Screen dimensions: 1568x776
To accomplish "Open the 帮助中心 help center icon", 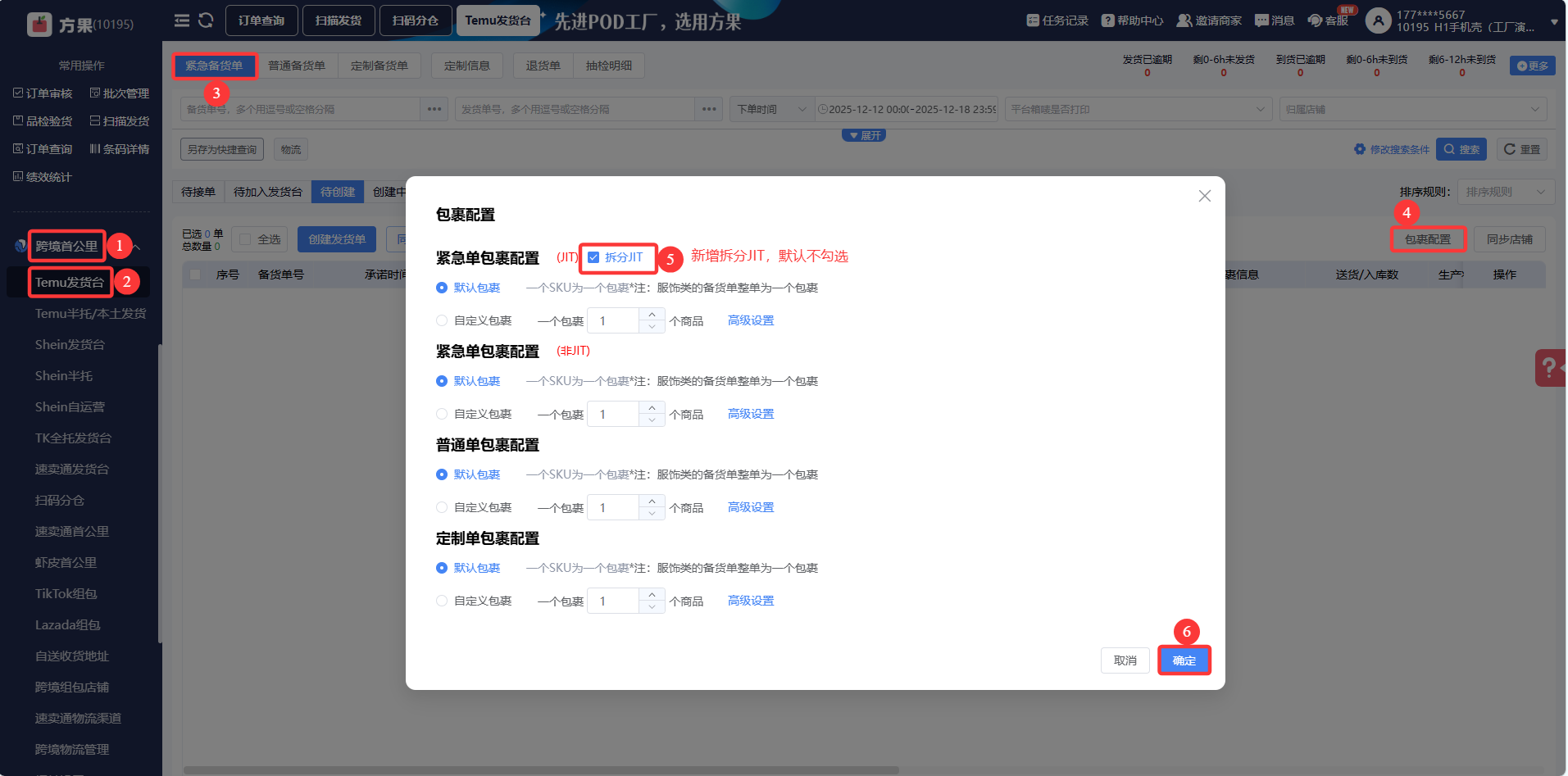I will click(1108, 20).
